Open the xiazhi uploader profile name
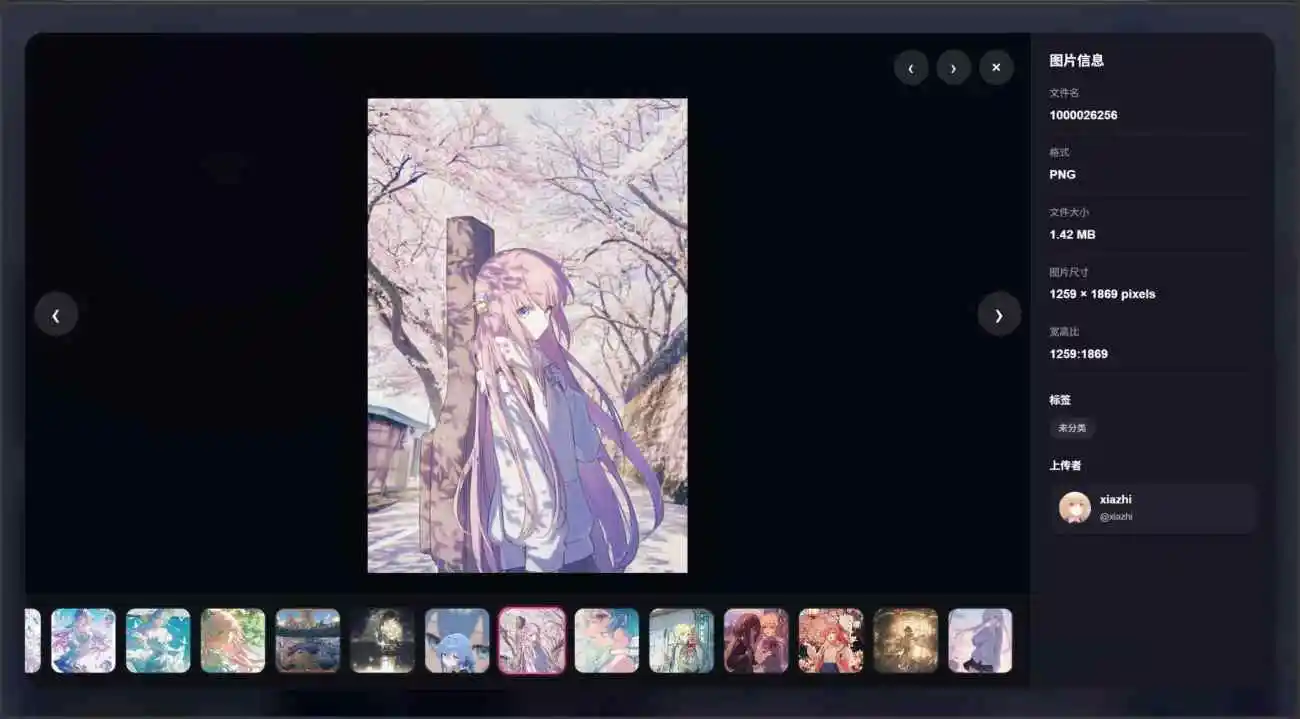1300x719 pixels. [x=1115, y=499]
